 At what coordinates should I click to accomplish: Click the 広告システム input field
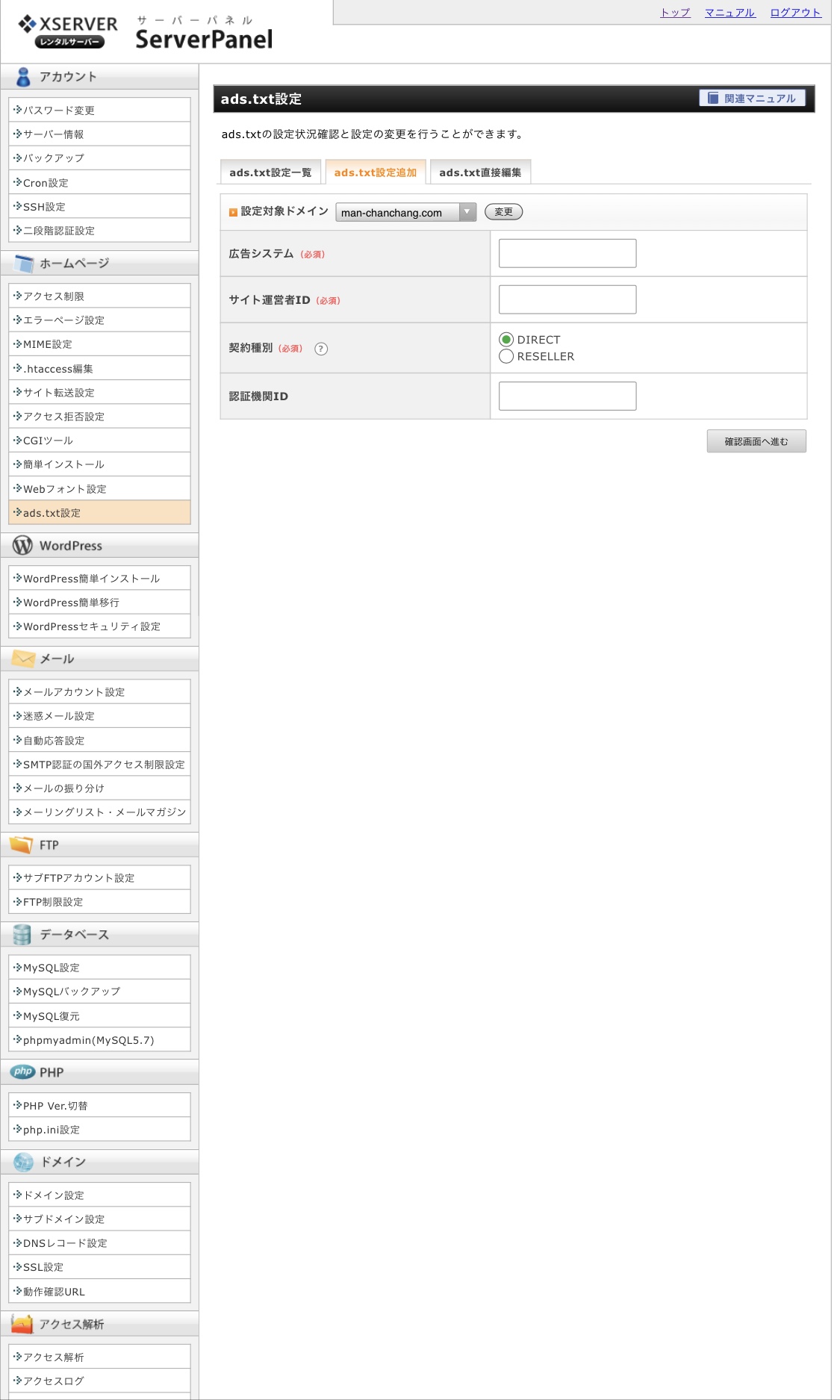(x=567, y=254)
